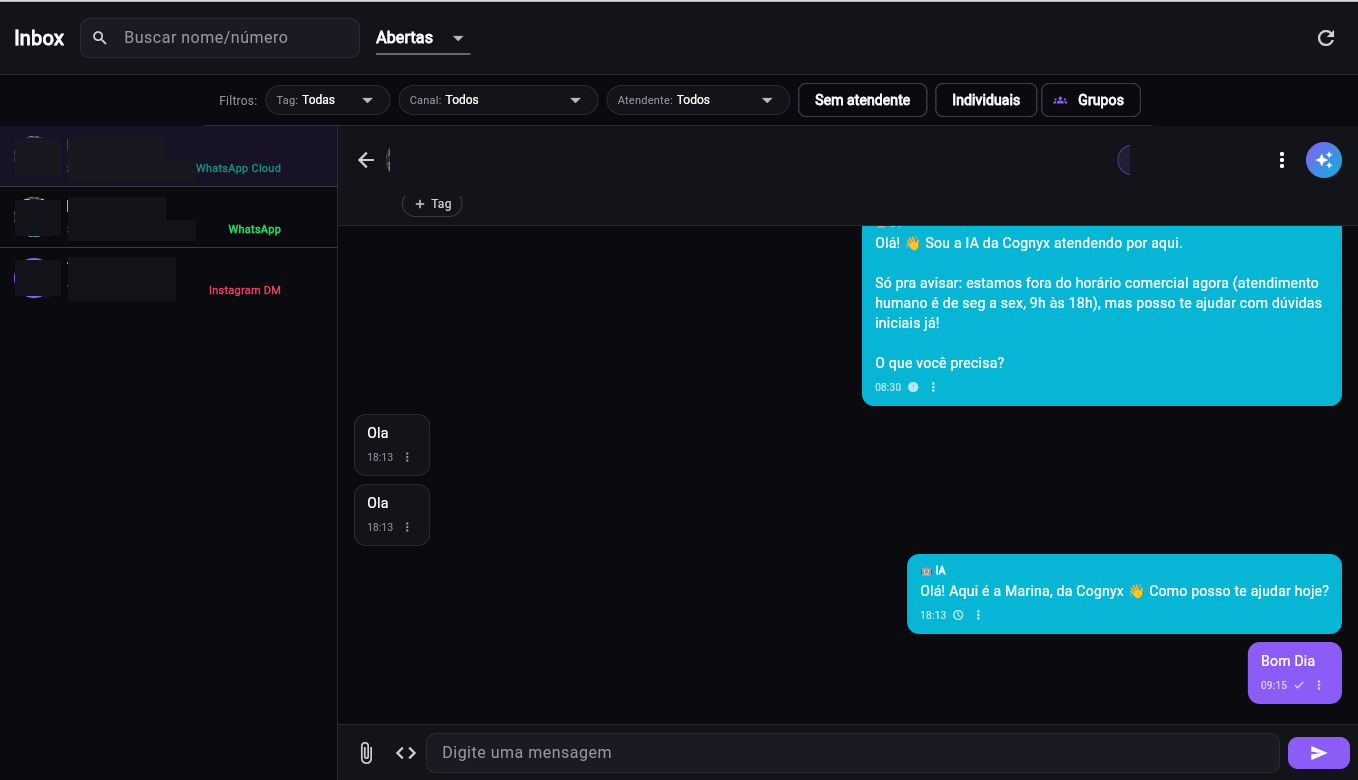The height and width of the screenshot is (780, 1358).
Task: Go back with the left arrow icon
Action: (366, 160)
